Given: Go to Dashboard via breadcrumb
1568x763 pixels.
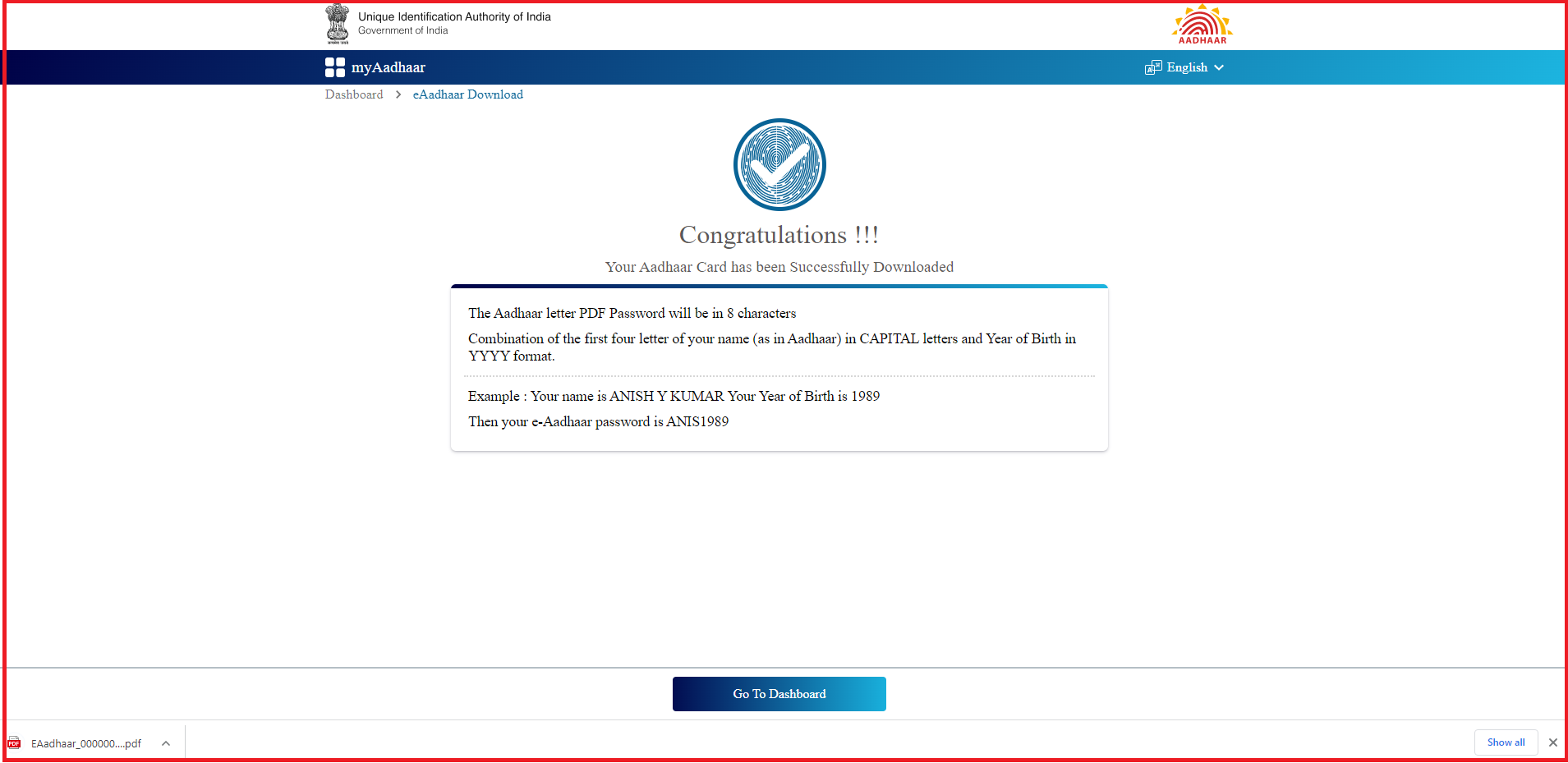Looking at the screenshot, I should (x=354, y=95).
